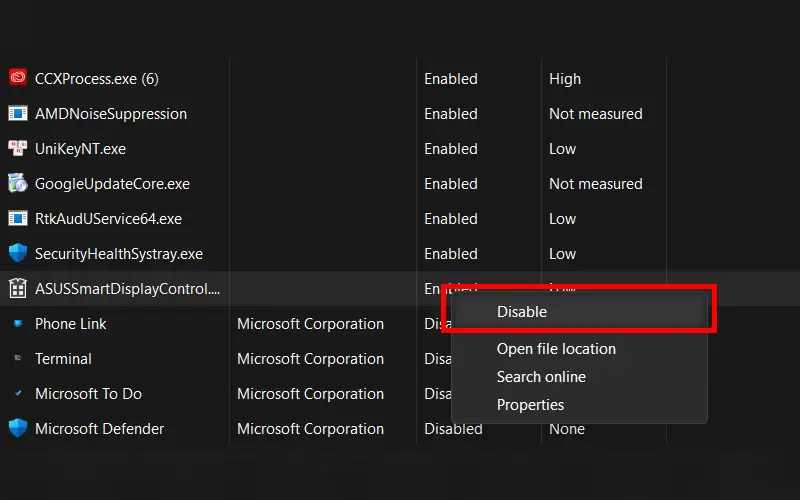Click Microsoft Corporation publisher of Microsoft Defender
Screen dimensions: 800x500
click(310, 429)
